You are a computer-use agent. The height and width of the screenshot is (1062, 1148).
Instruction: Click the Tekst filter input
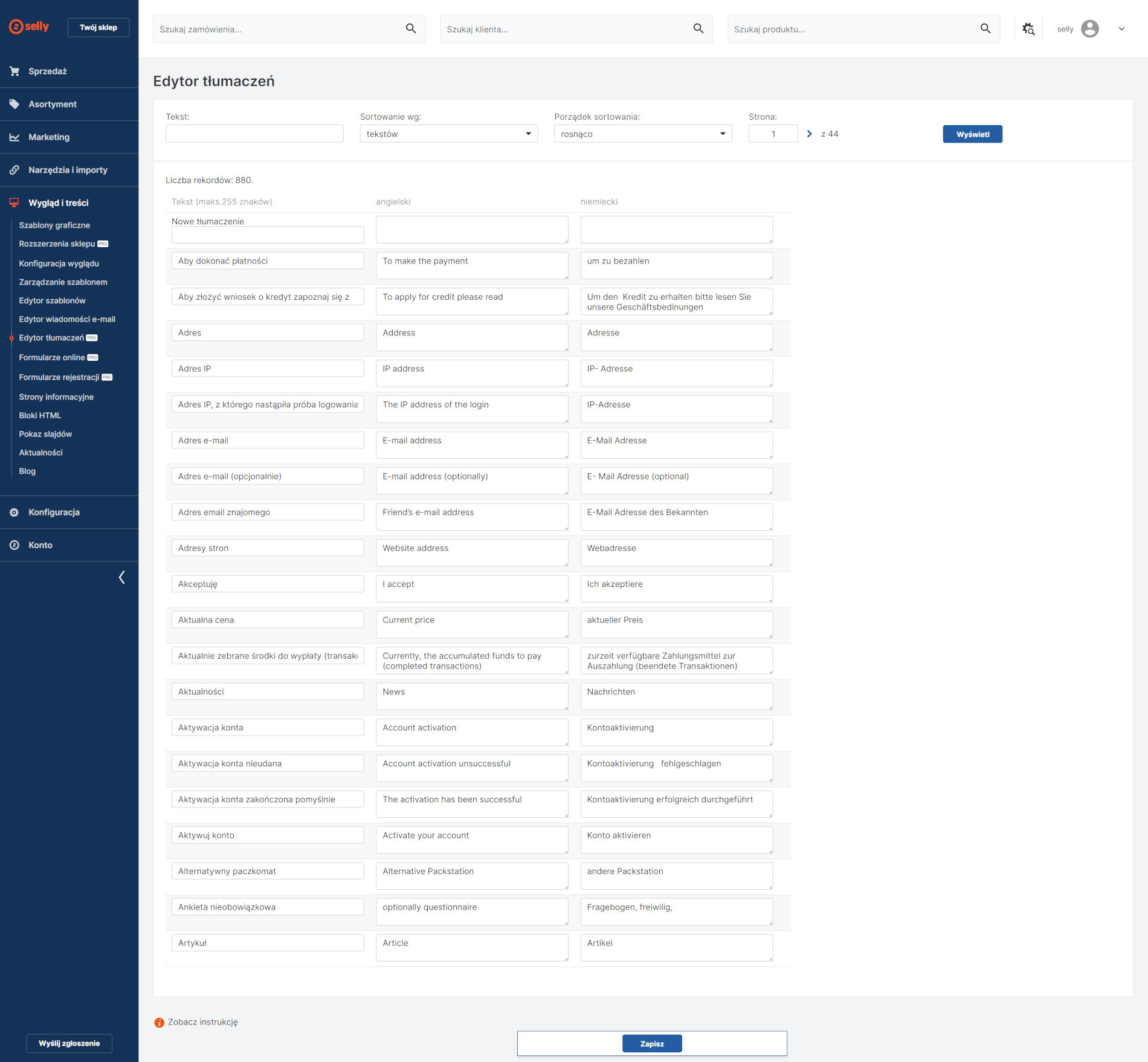[x=254, y=134]
